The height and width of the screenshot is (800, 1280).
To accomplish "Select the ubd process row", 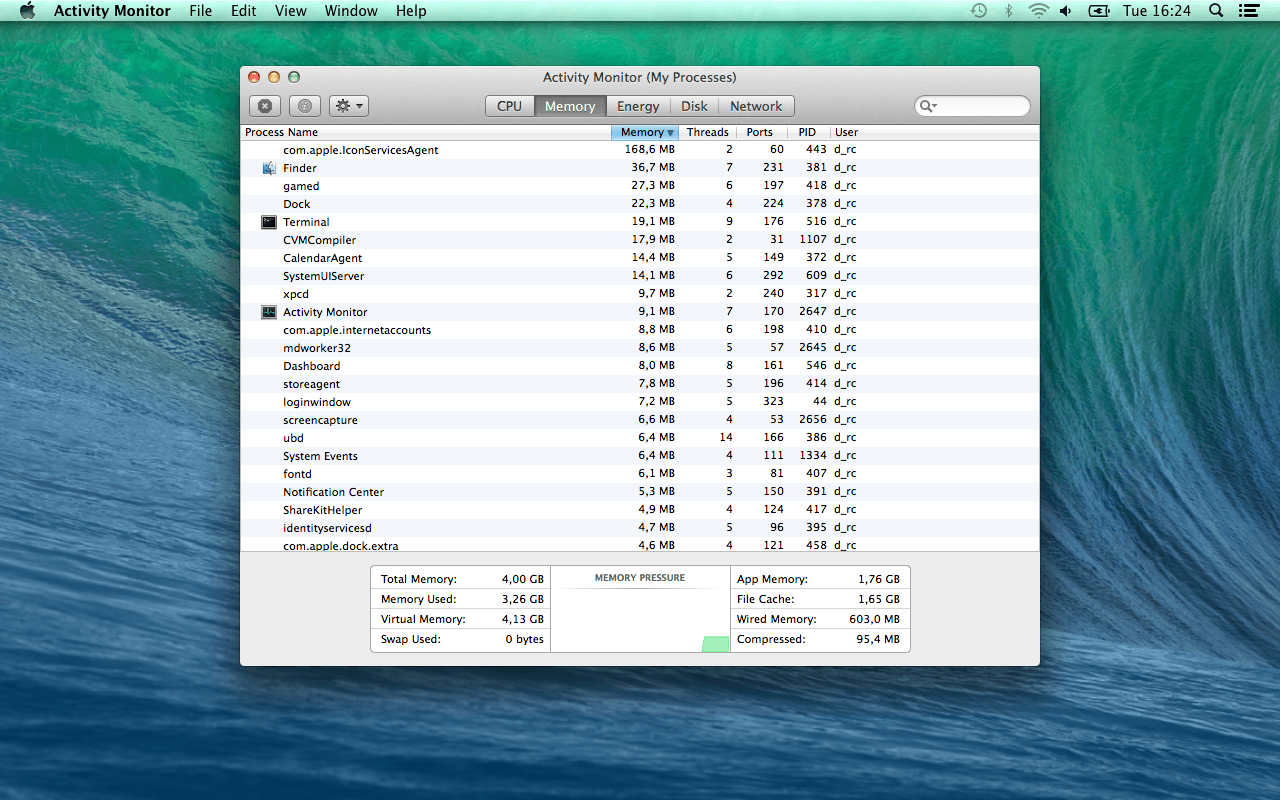I will click(x=640, y=438).
